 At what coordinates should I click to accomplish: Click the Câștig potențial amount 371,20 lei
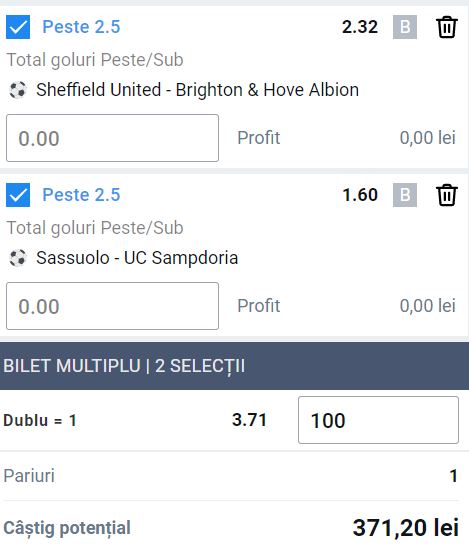[x=406, y=527]
